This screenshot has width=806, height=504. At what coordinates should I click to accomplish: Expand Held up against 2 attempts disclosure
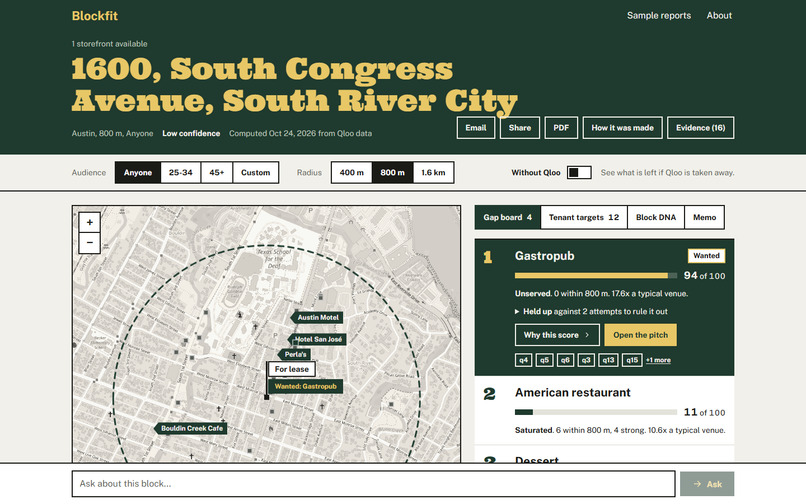(591, 311)
